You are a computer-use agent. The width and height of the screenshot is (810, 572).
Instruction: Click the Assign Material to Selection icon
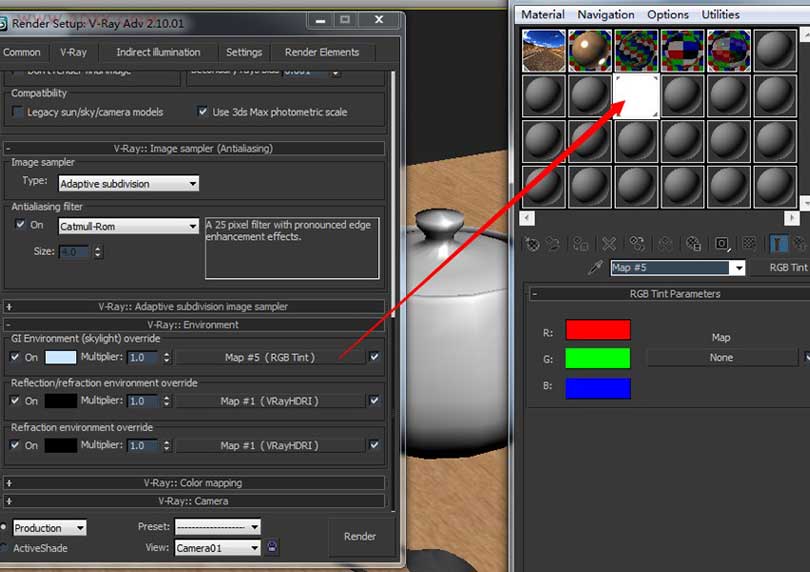(580, 243)
